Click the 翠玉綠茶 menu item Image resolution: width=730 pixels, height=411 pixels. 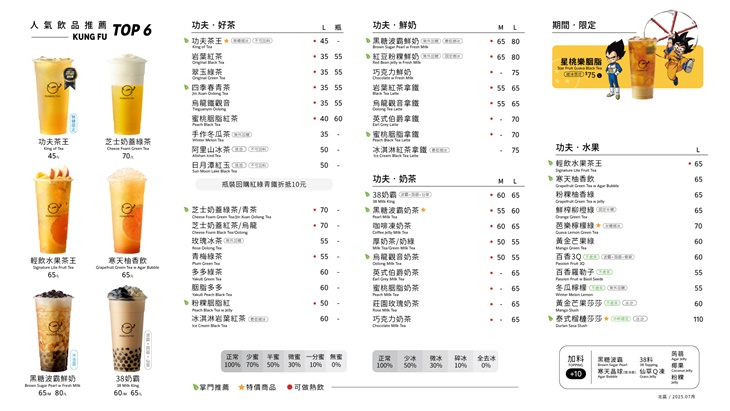coord(207,72)
